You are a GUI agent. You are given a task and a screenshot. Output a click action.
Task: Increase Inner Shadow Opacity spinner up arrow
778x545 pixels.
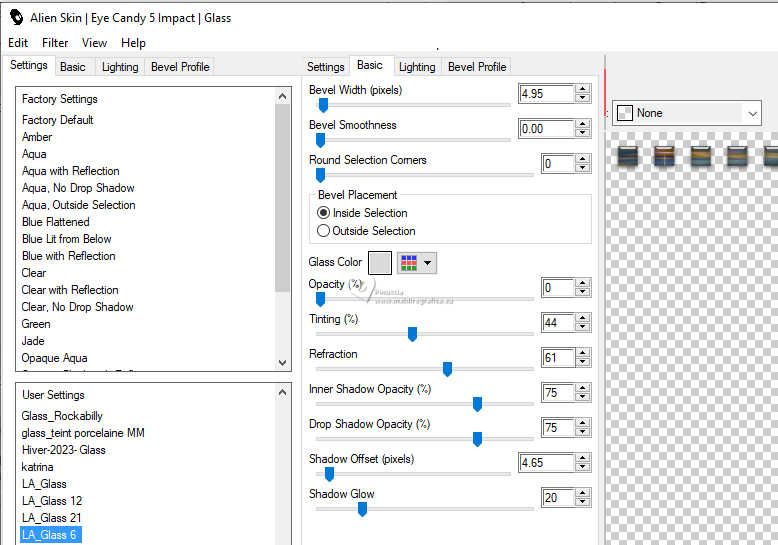[x=583, y=388]
